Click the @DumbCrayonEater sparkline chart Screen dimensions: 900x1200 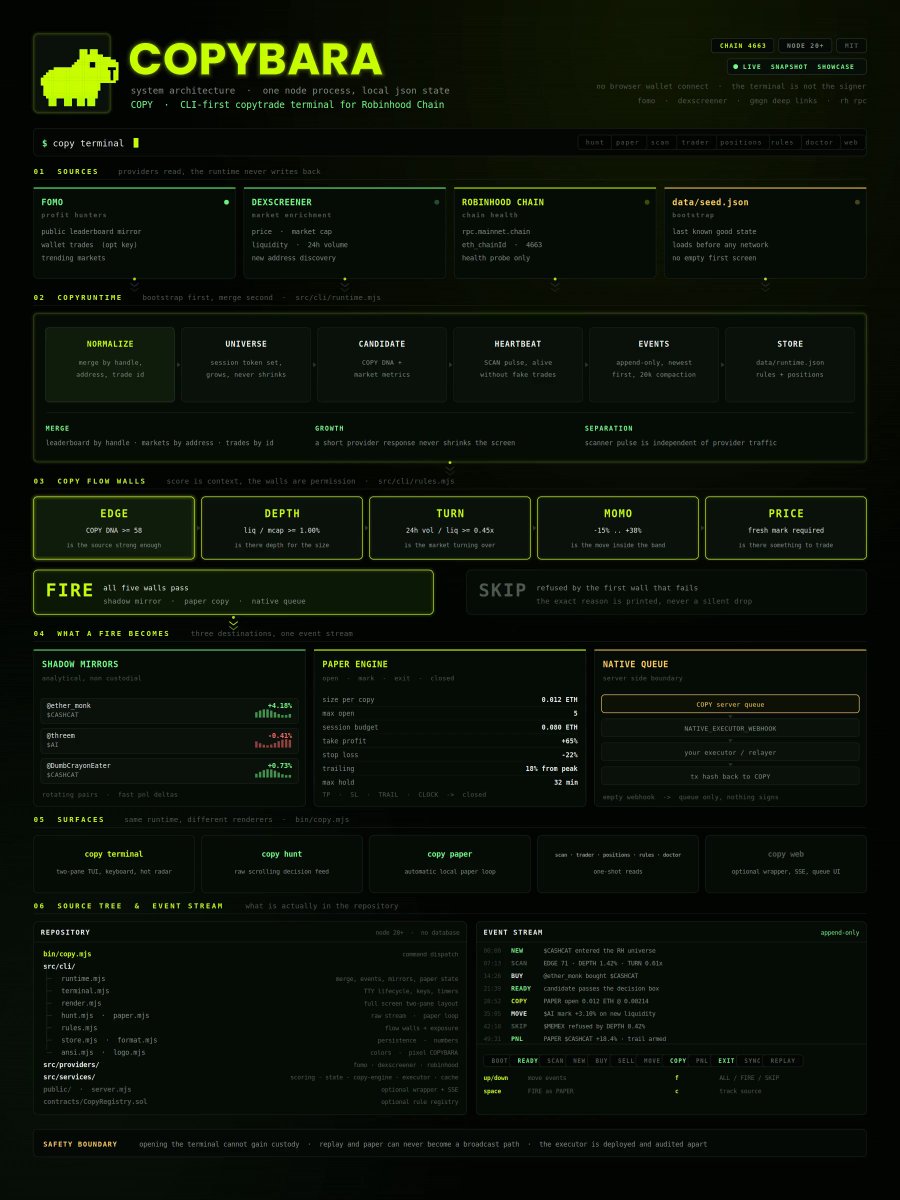click(x=274, y=773)
